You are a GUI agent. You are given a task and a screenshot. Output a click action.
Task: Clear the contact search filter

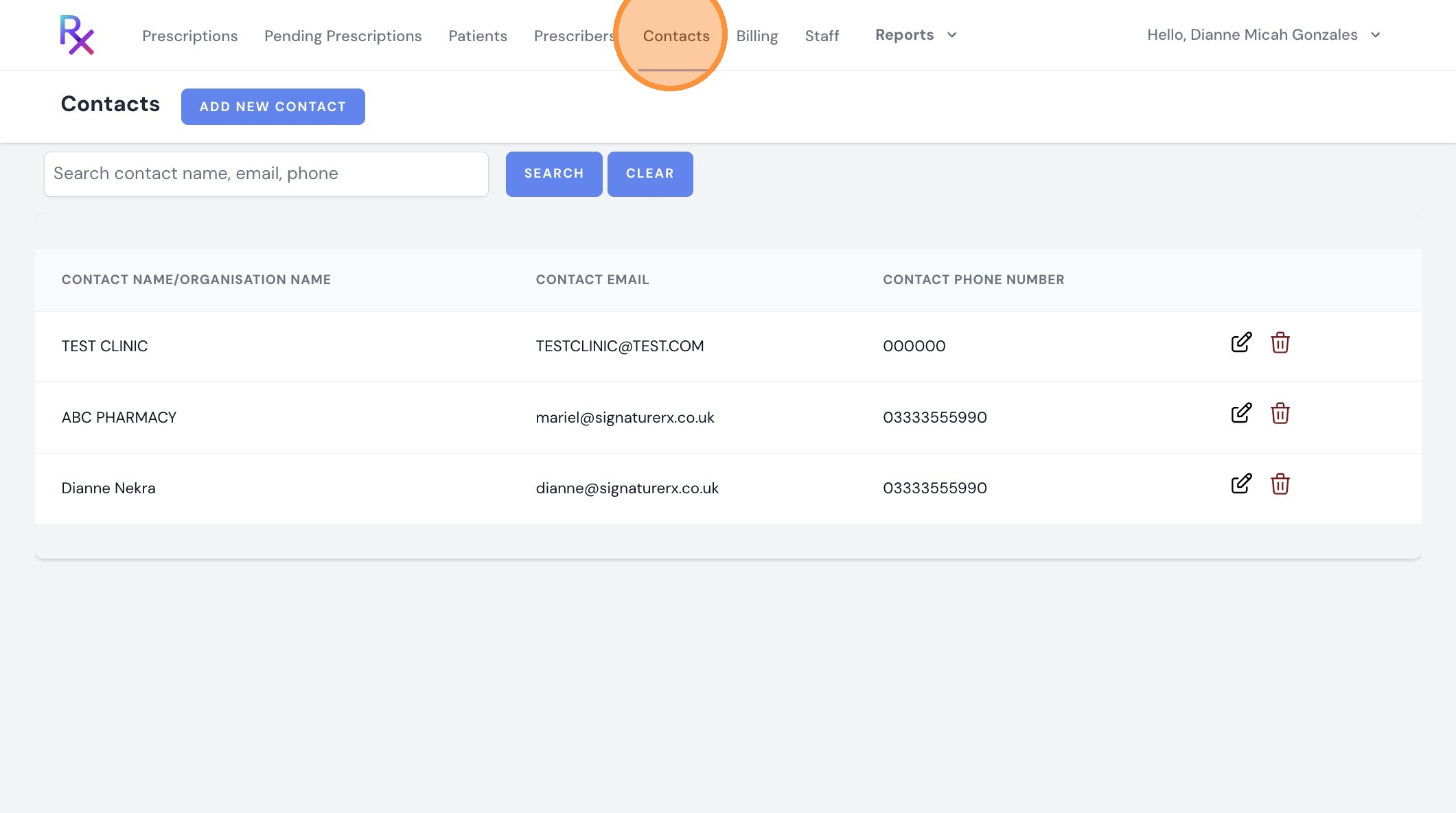tap(650, 174)
